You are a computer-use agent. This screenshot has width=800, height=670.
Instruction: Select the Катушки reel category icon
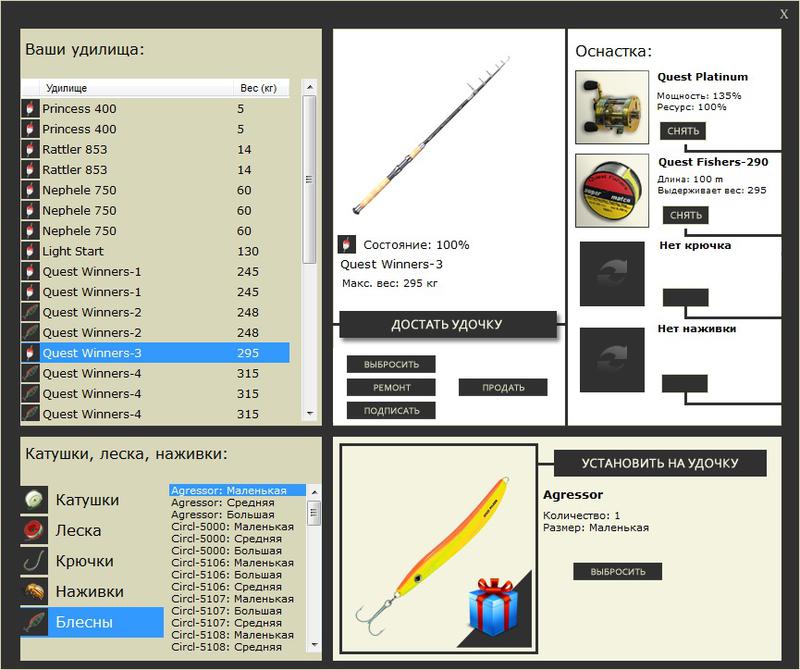pyautogui.click(x=34, y=499)
